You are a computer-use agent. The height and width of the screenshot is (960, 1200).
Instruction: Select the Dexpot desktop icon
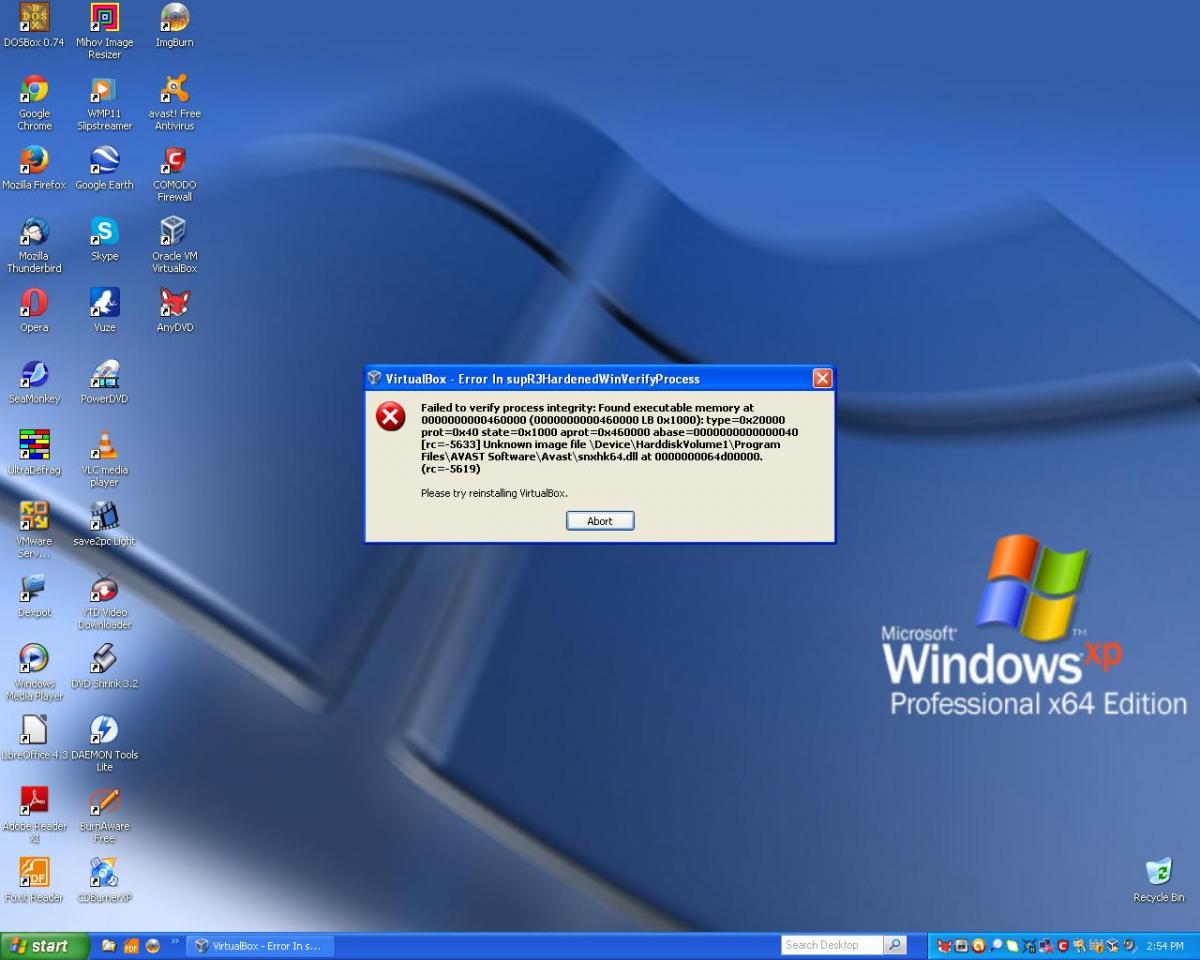click(34, 595)
